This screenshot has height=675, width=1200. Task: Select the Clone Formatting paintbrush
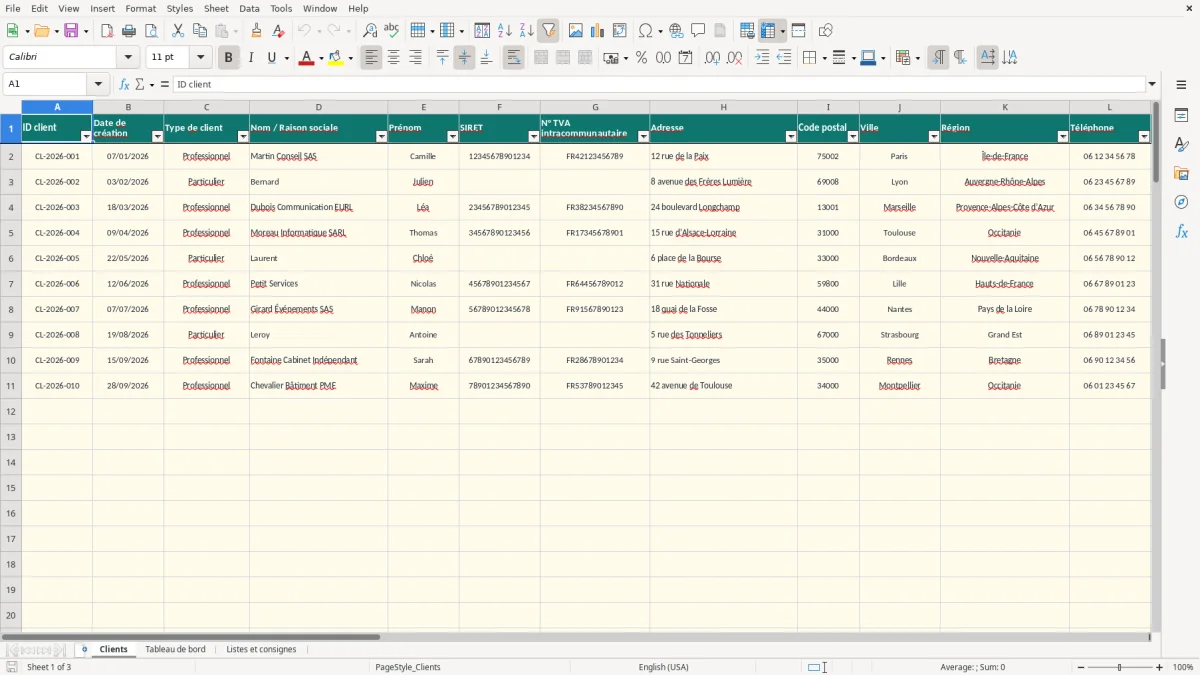257,31
